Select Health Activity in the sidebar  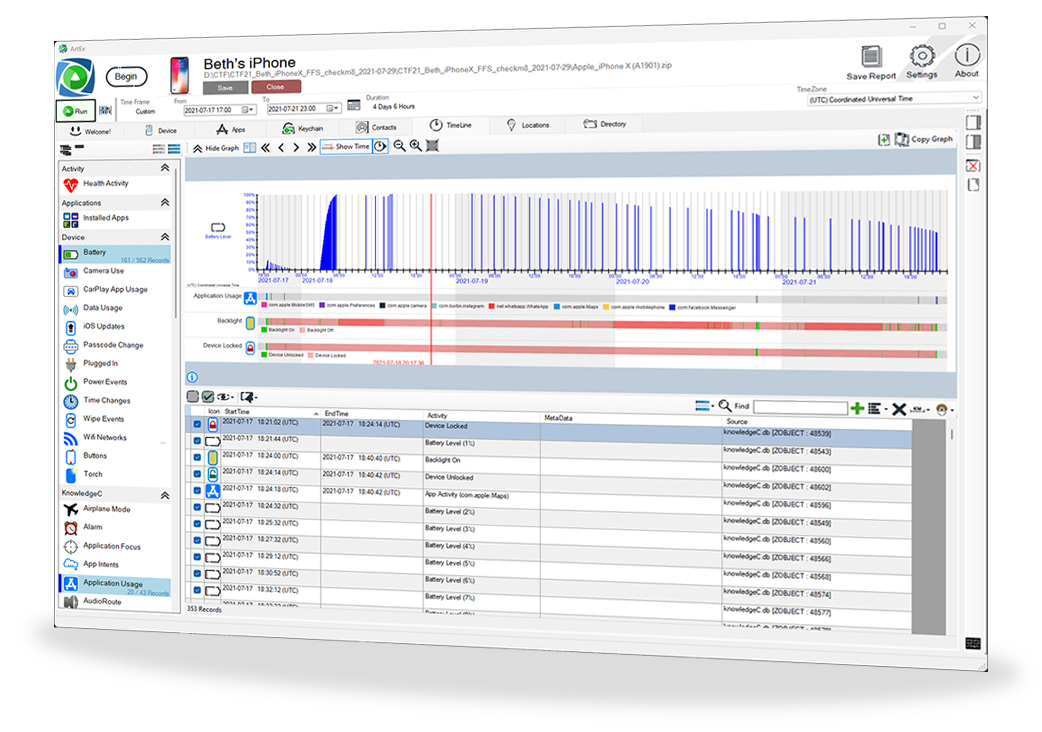[x=105, y=184]
